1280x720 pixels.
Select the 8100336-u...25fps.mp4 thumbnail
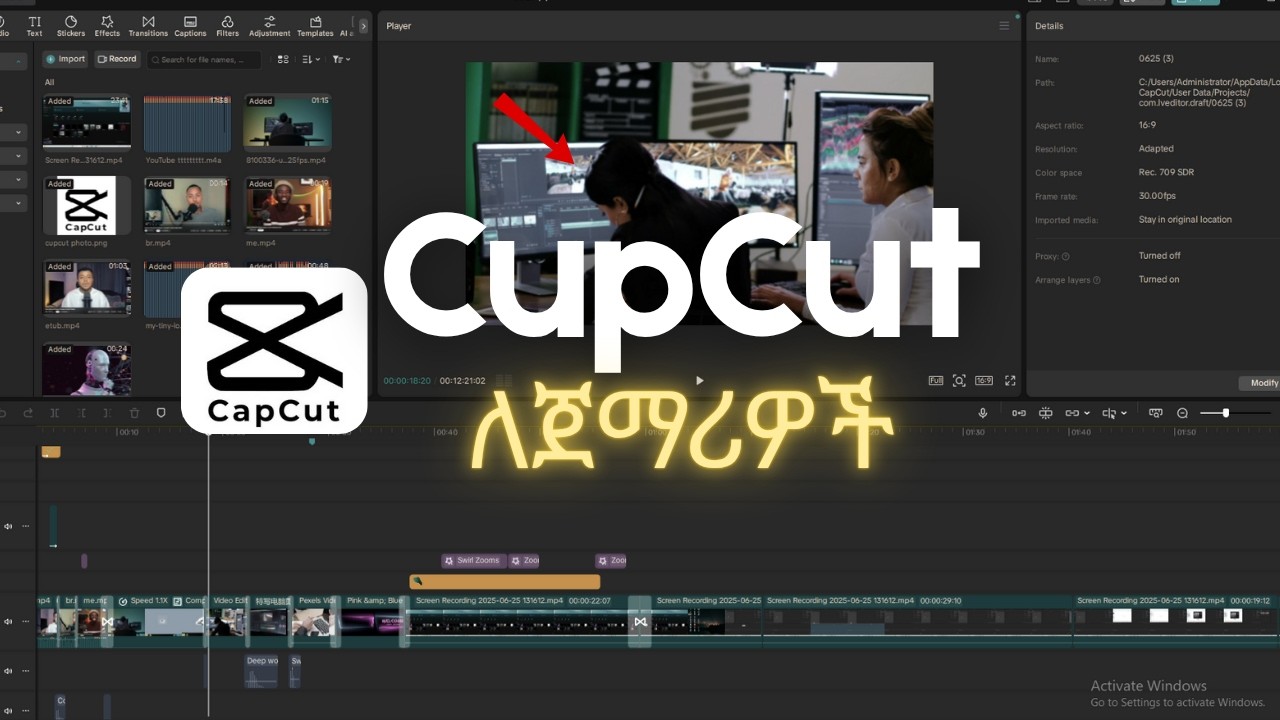click(x=287, y=123)
